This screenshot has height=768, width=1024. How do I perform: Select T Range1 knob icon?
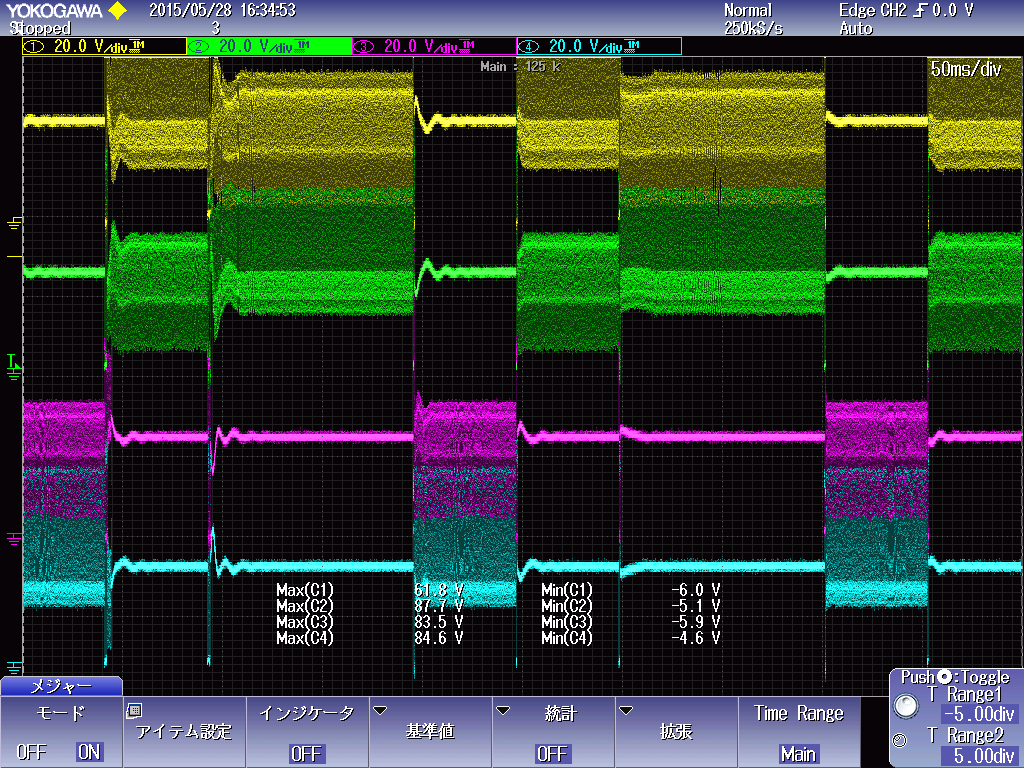906,705
